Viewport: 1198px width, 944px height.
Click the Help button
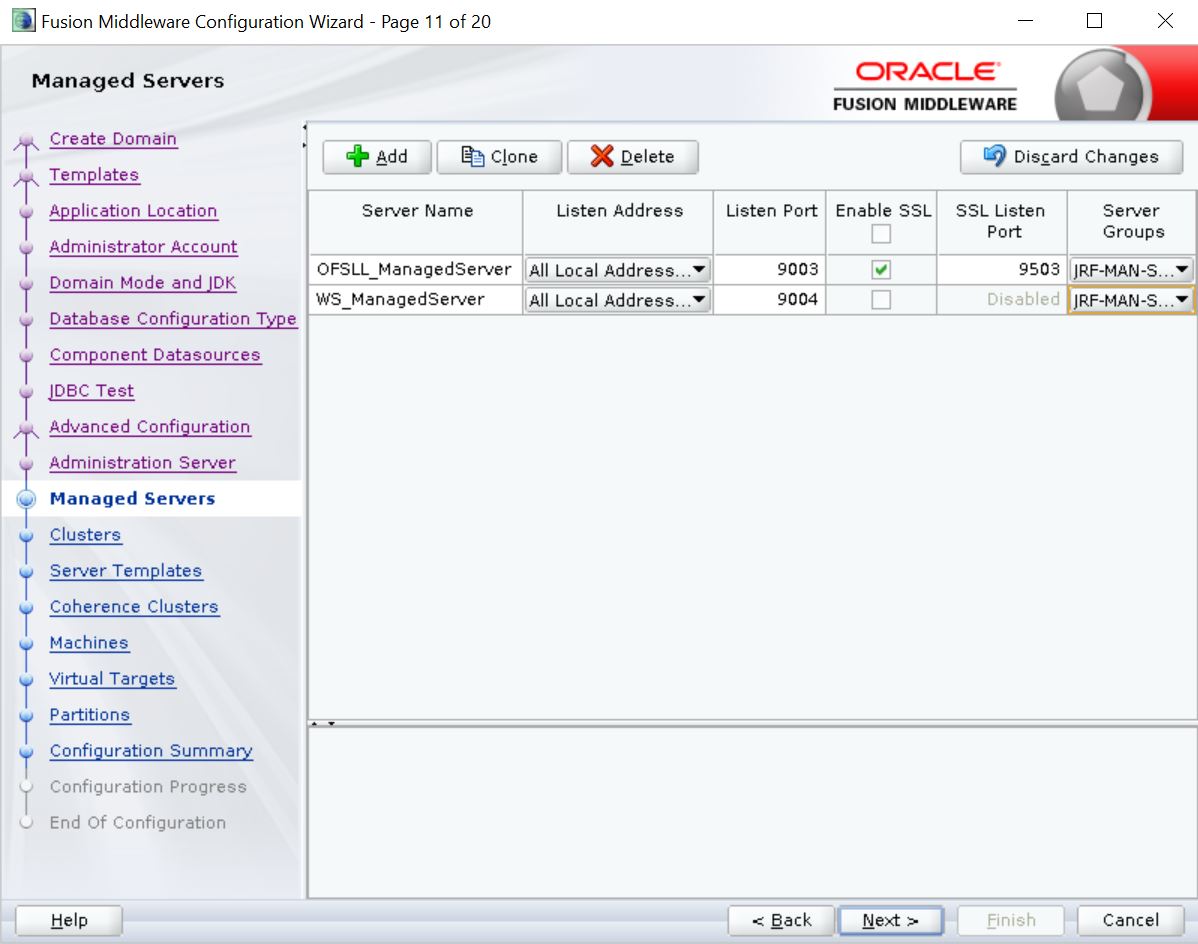click(69, 920)
